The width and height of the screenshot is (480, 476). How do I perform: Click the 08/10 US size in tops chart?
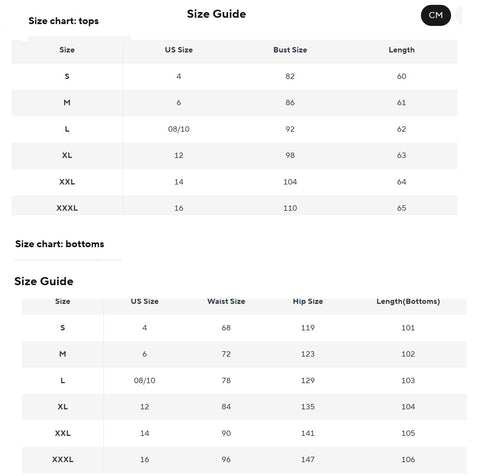[179, 129]
